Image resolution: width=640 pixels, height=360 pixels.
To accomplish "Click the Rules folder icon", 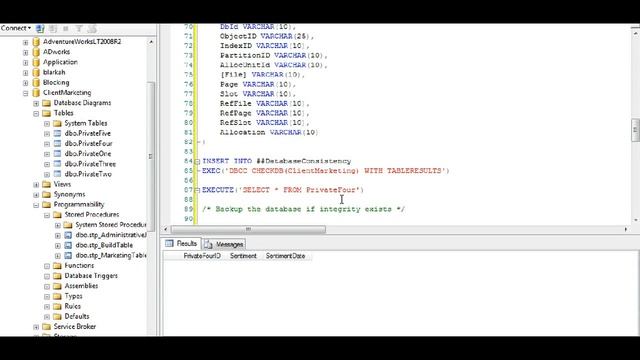I will [58, 307].
